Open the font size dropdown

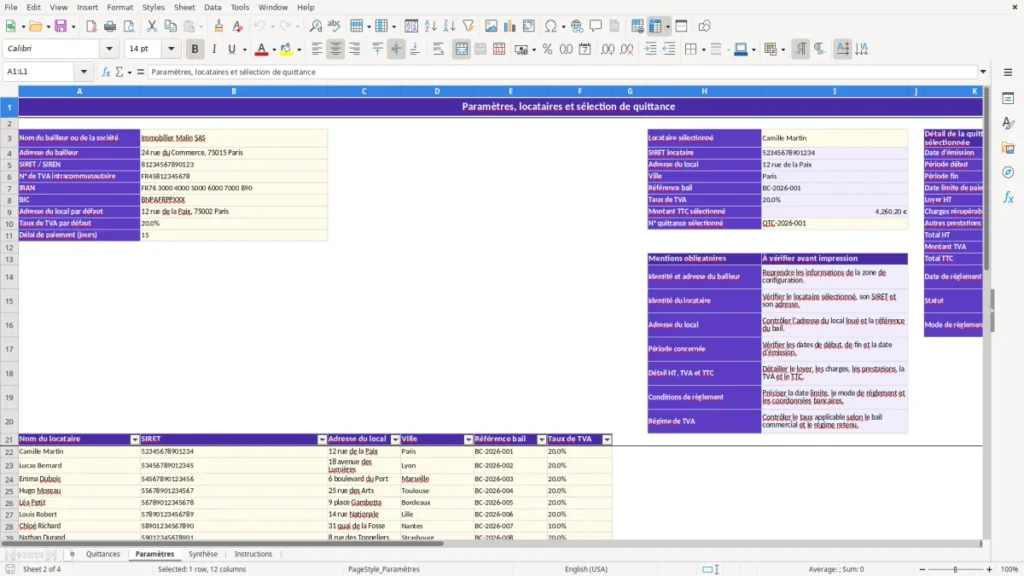coord(171,48)
